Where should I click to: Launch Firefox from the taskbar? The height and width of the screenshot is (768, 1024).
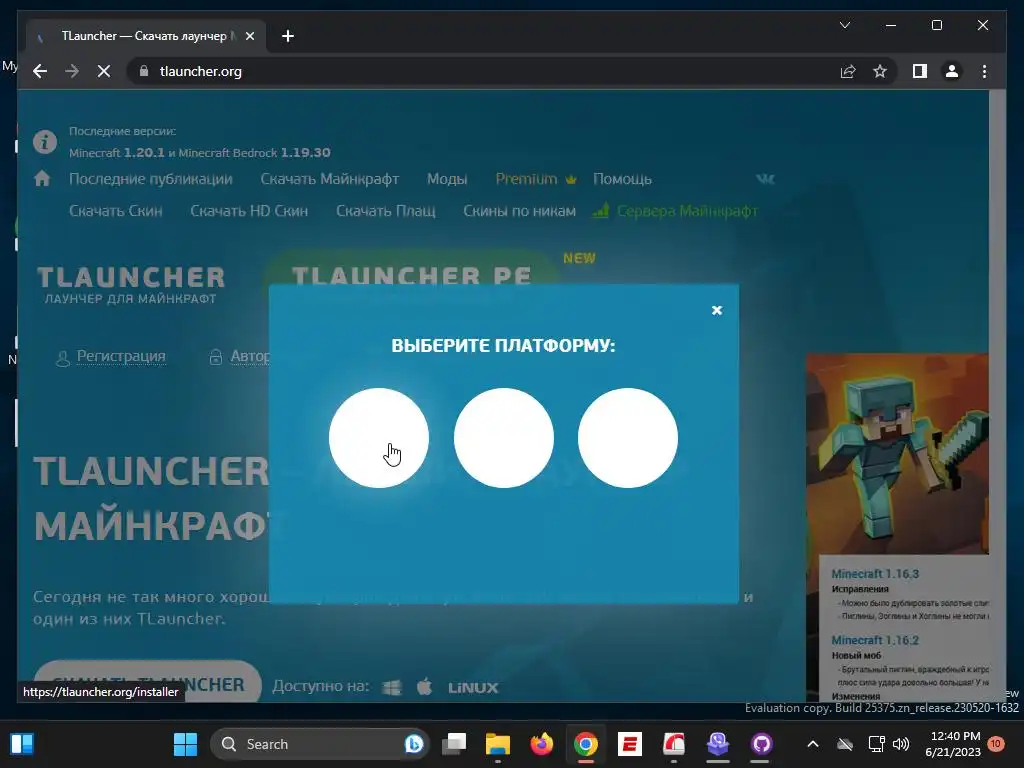541,744
